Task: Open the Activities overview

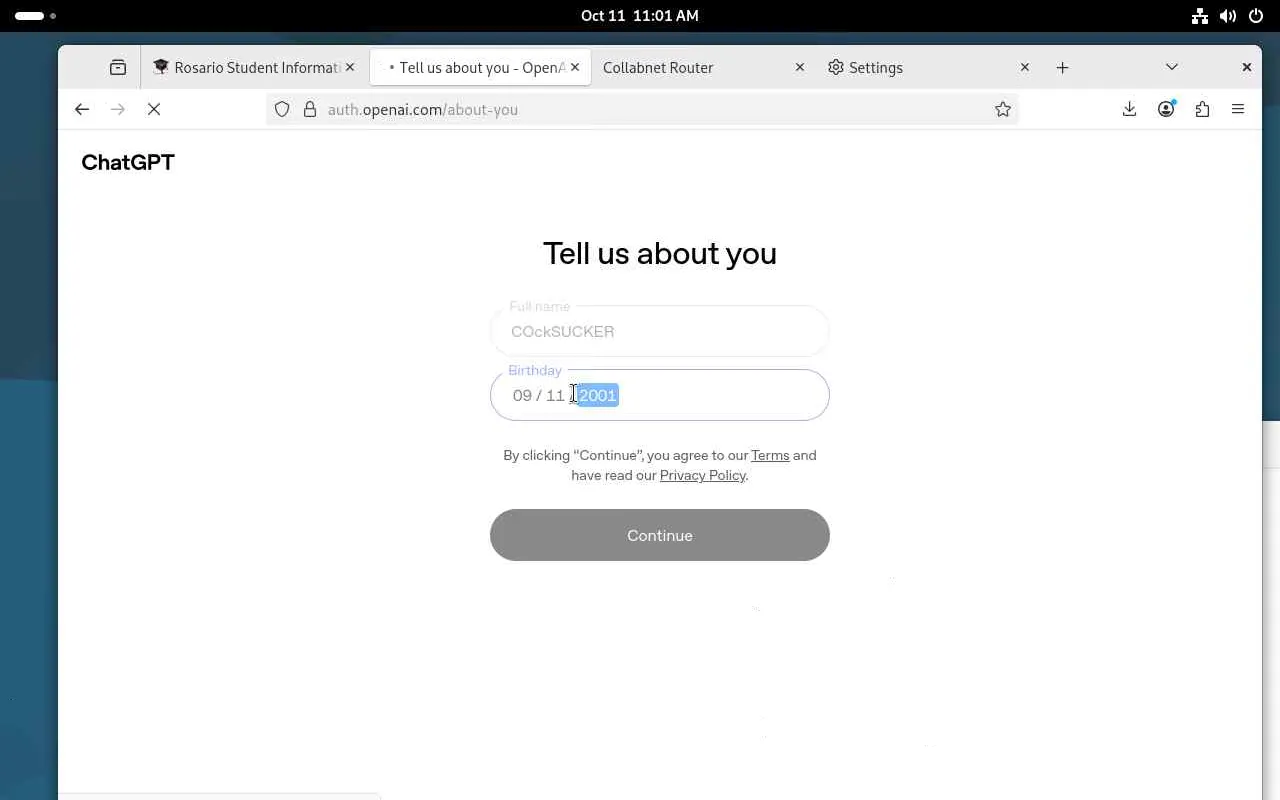Action: point(35,16)
